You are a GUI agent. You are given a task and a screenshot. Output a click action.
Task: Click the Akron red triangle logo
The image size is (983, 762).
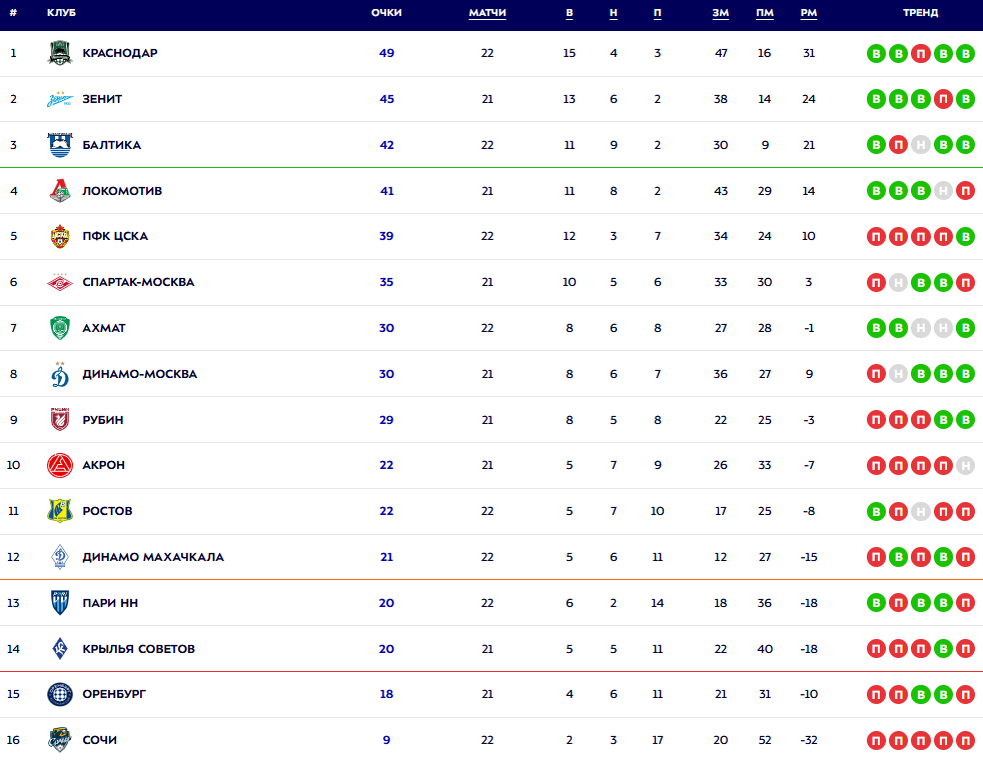coord(60,465)
